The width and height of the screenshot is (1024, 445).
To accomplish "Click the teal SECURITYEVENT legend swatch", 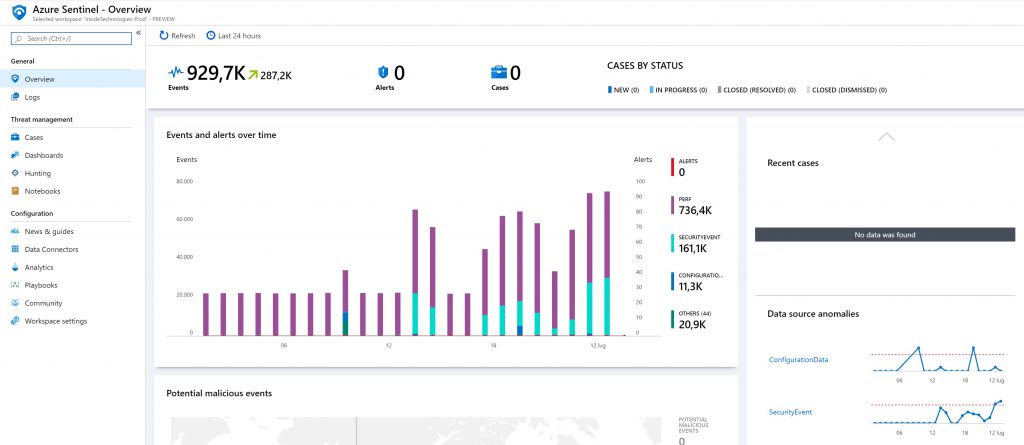I will (x=673, y=243).
